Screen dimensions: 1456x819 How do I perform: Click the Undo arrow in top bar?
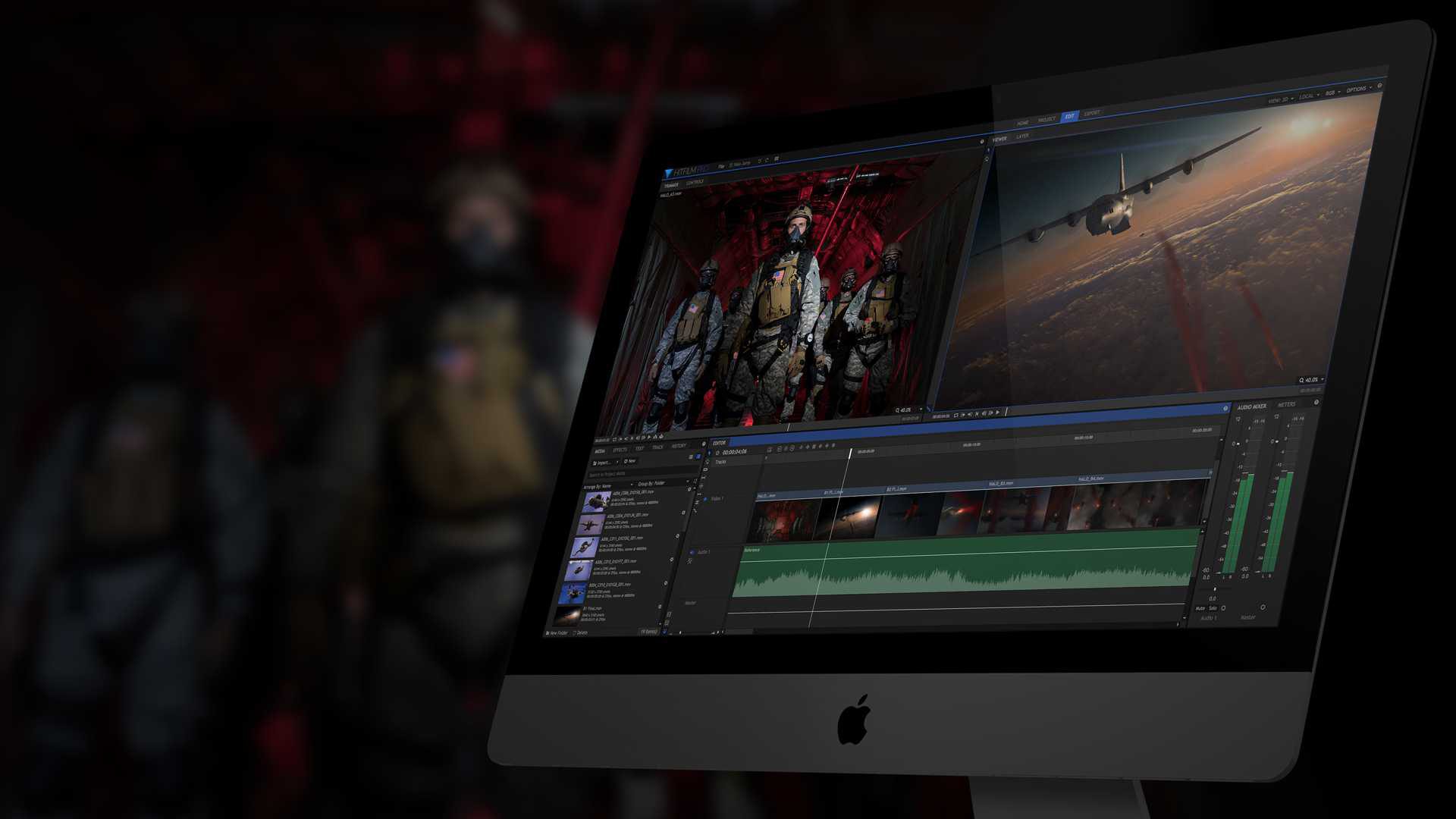(x=760, y=161)
